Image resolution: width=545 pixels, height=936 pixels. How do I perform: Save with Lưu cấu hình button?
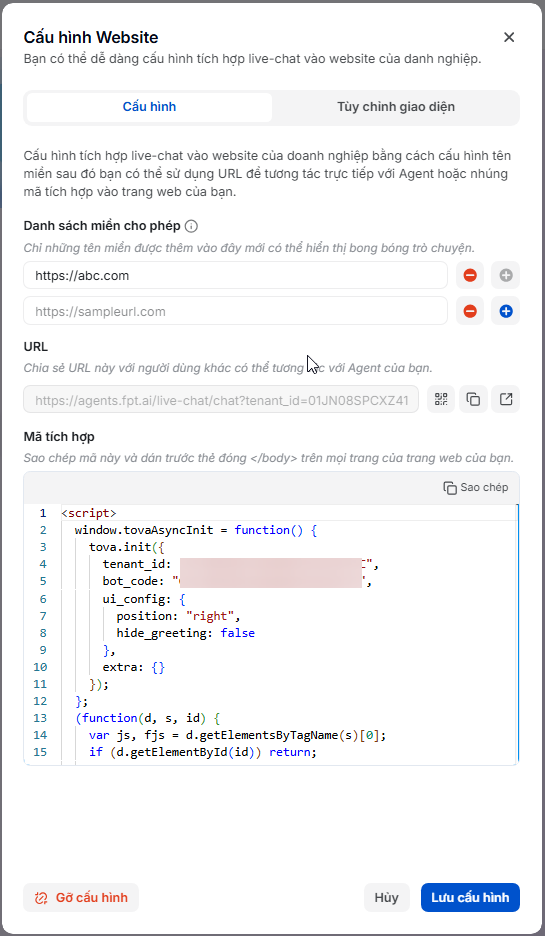470,898
